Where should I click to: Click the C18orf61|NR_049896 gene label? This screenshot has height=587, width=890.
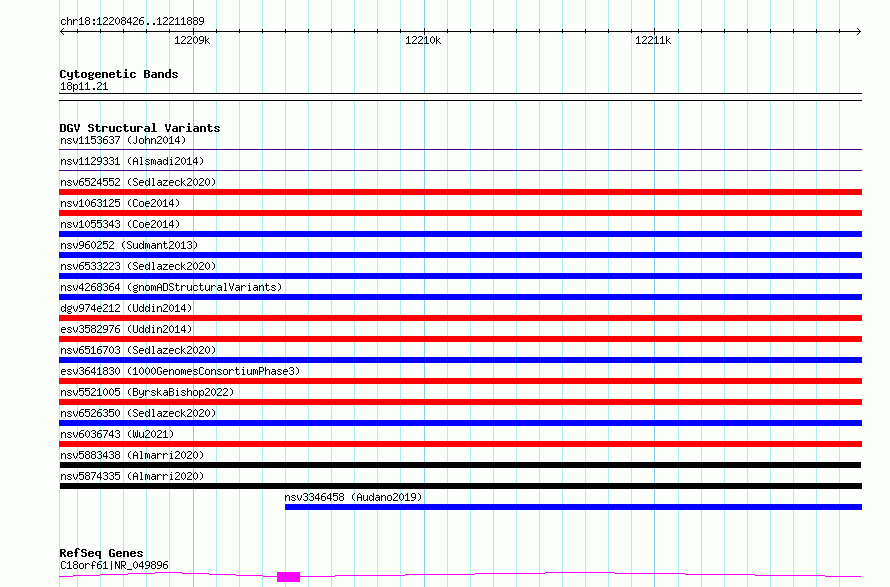pos(114,565)
